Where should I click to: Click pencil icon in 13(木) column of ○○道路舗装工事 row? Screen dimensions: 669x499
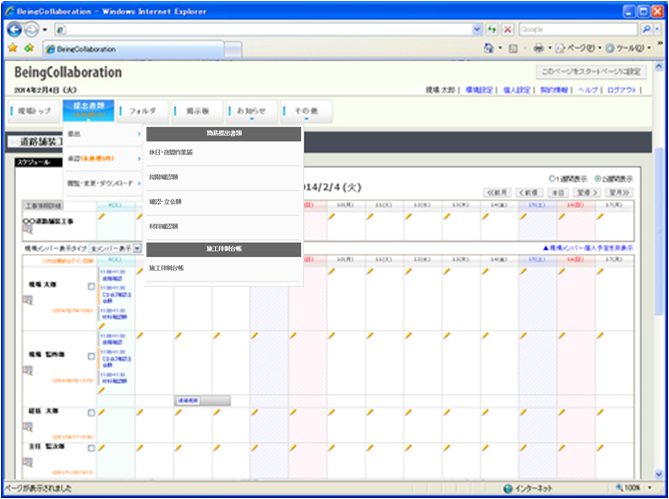[x=447, y=216]
